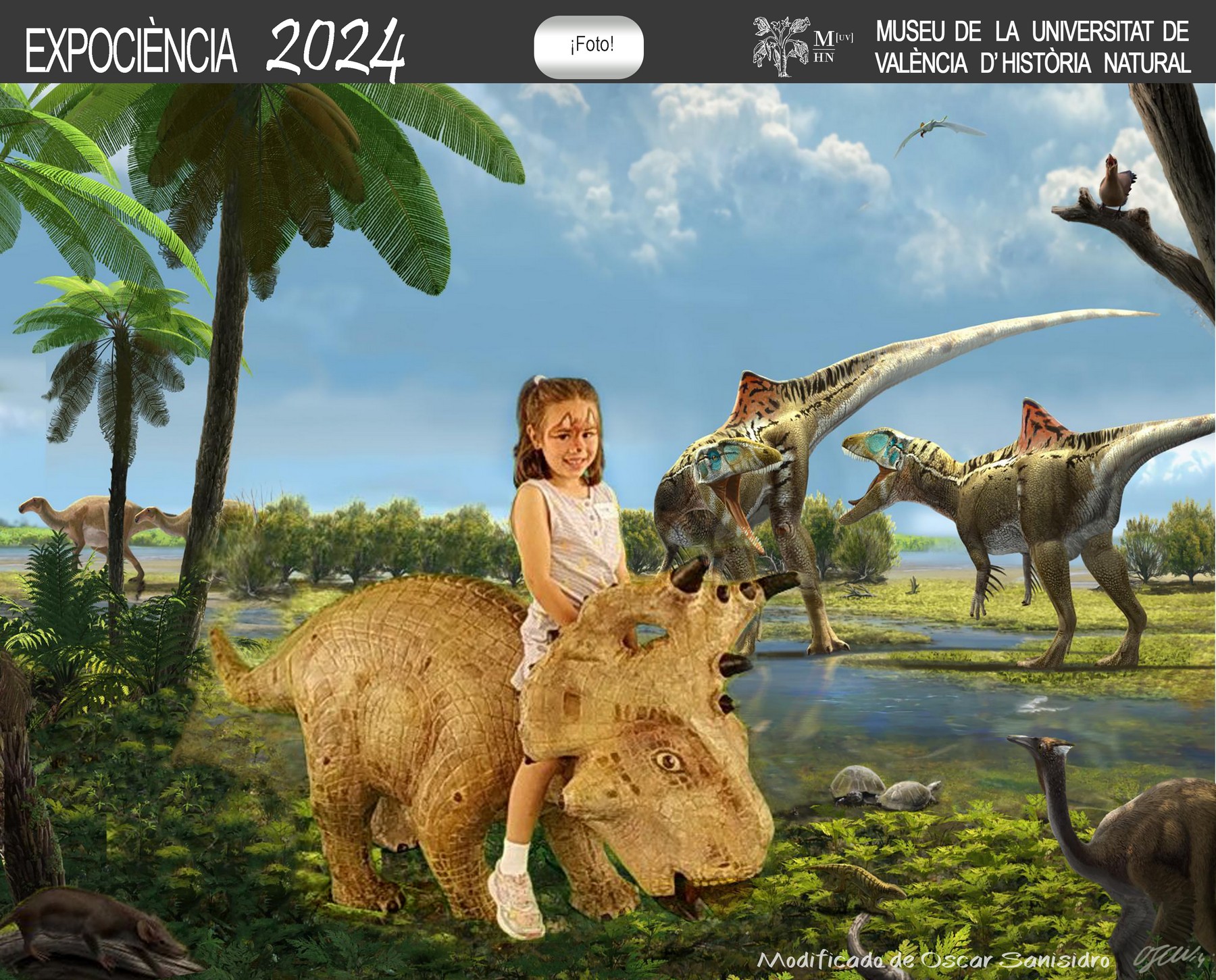This screenshot has height=980, width=1216.
Task: Click the photo composite with the dinosaur scene
Action: click(x=608, y=531)
